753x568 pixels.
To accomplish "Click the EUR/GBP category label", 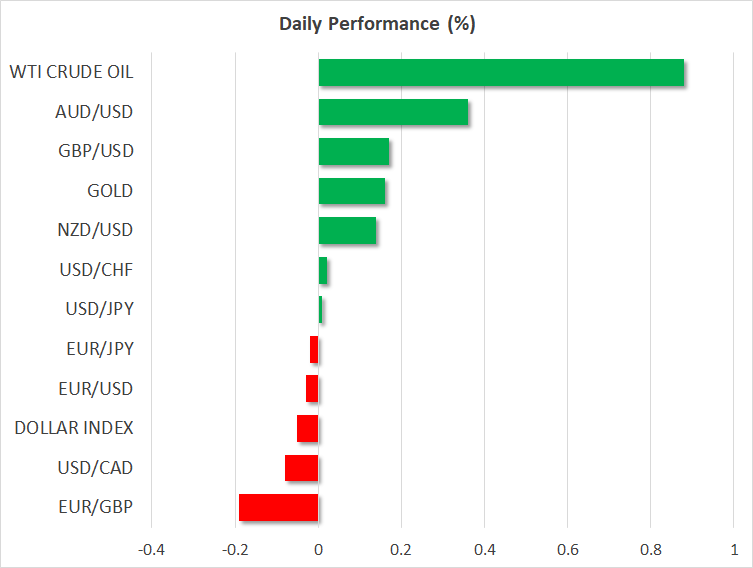I will (96, 507).
